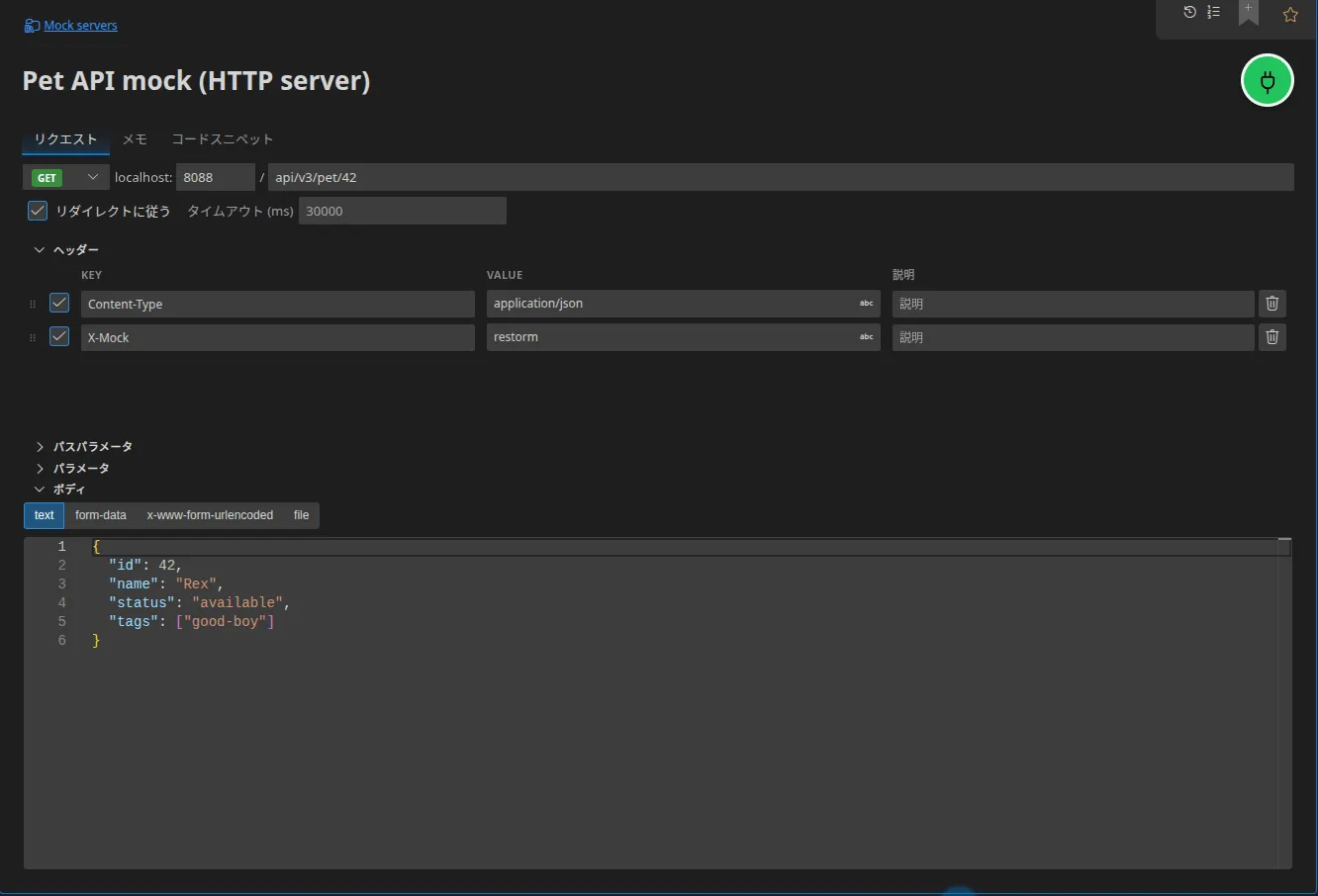Image resolution: width=1318 pixels, height=896 pixels.
Task: Disable the Content-Type header checkbox
Action: click(59, 303)
